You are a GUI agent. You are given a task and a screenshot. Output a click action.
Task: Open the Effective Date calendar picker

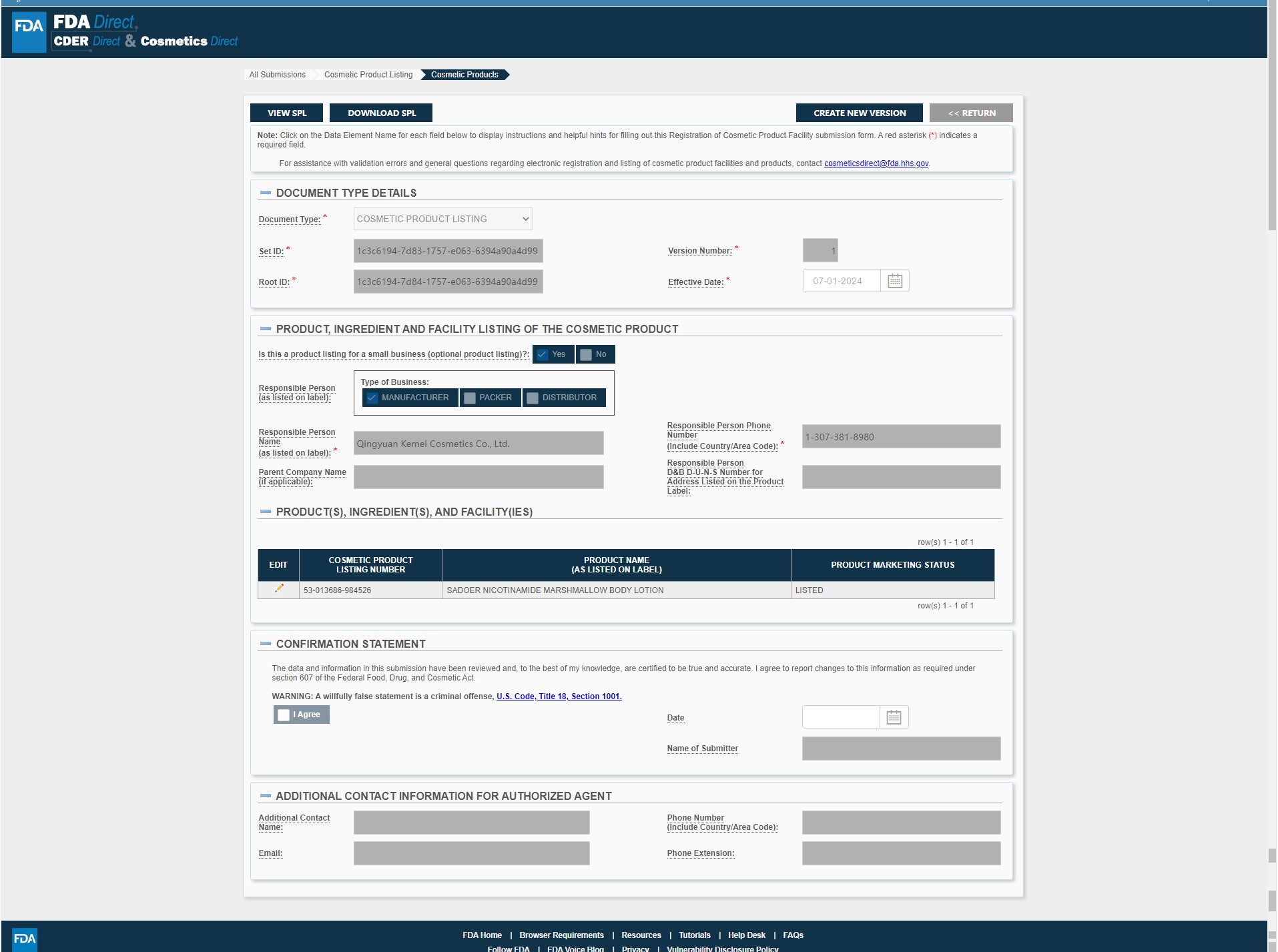894,282
